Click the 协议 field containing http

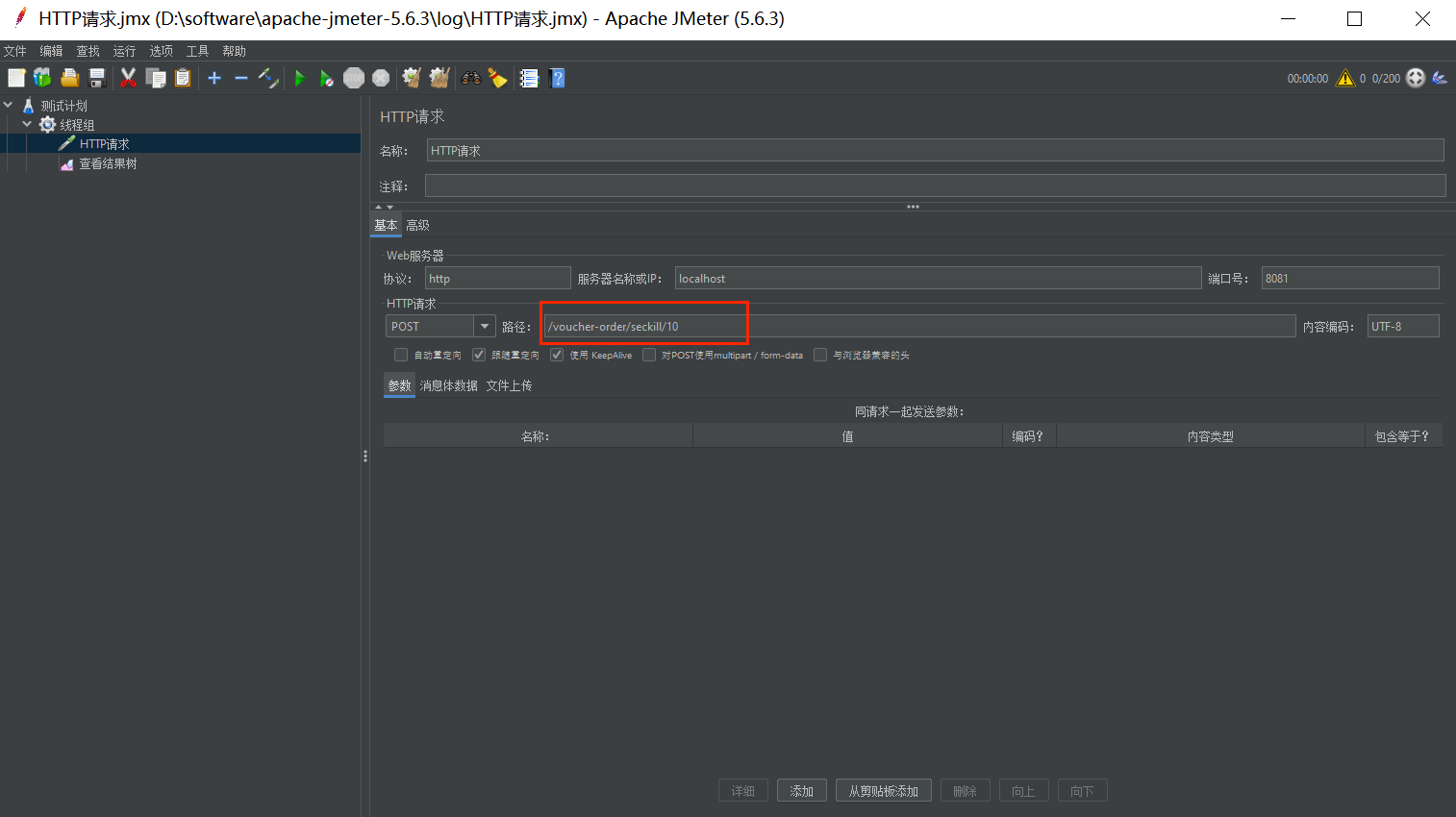(497, 278)
